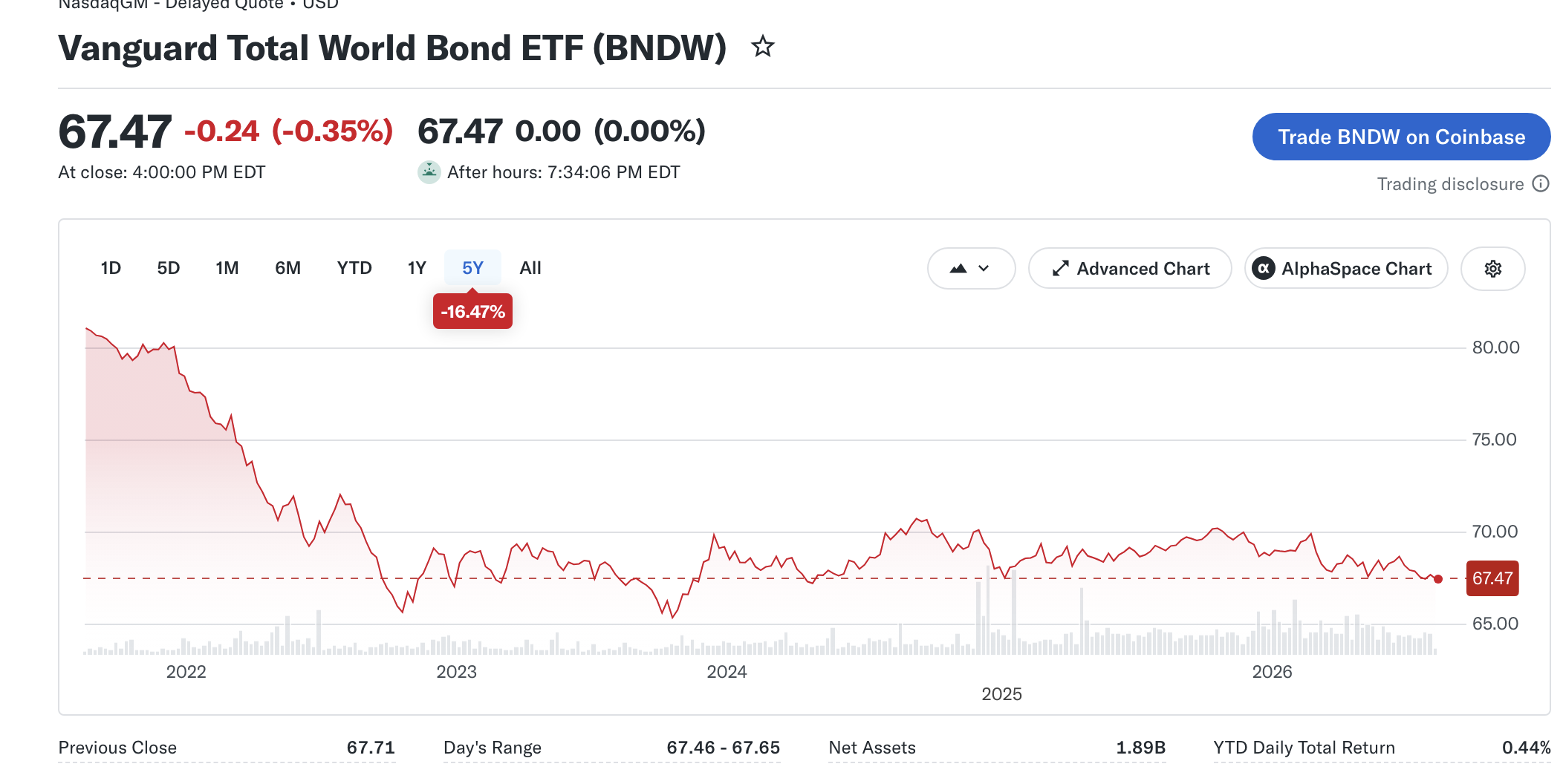The height and width of the screenshot is (784, 1563).
Task: Click the -16.47% performance badge
Action: click(472, 312)
